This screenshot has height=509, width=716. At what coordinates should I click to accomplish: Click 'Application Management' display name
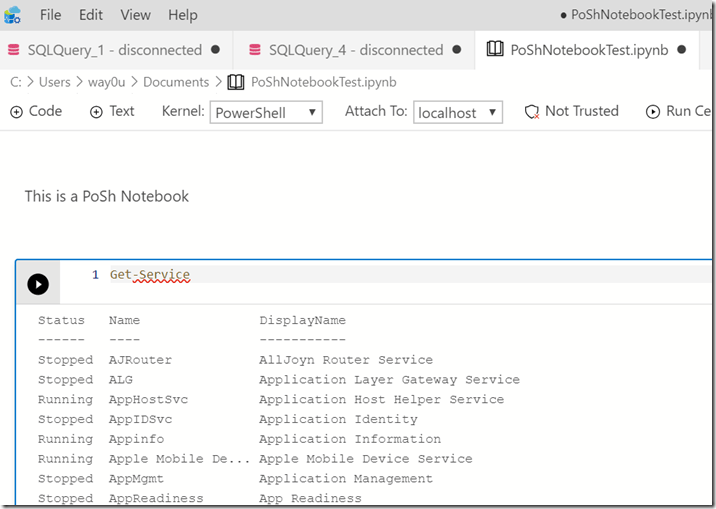pos(346,479)
